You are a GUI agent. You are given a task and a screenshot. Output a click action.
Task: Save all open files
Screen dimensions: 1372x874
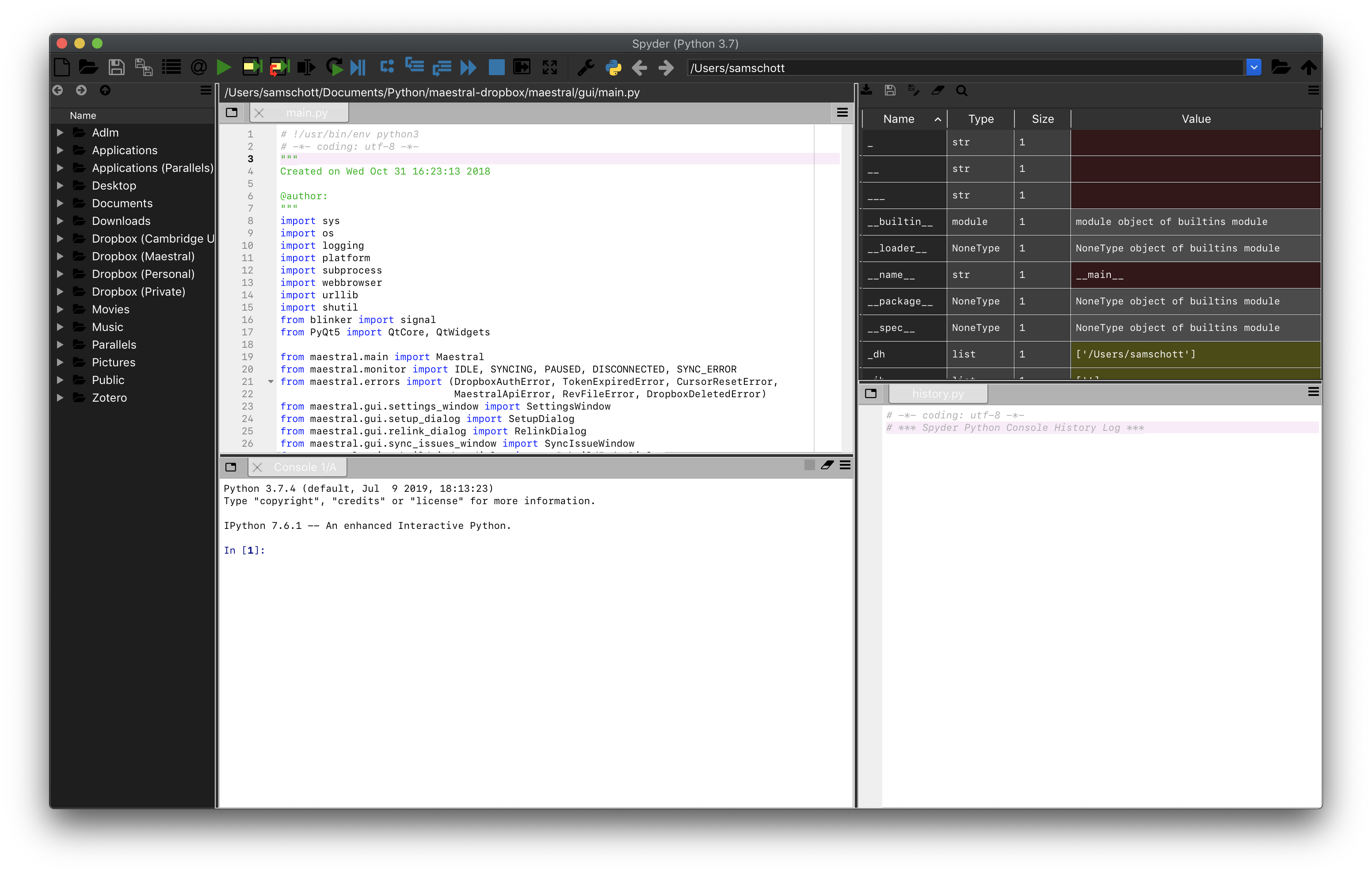(144, 67)
